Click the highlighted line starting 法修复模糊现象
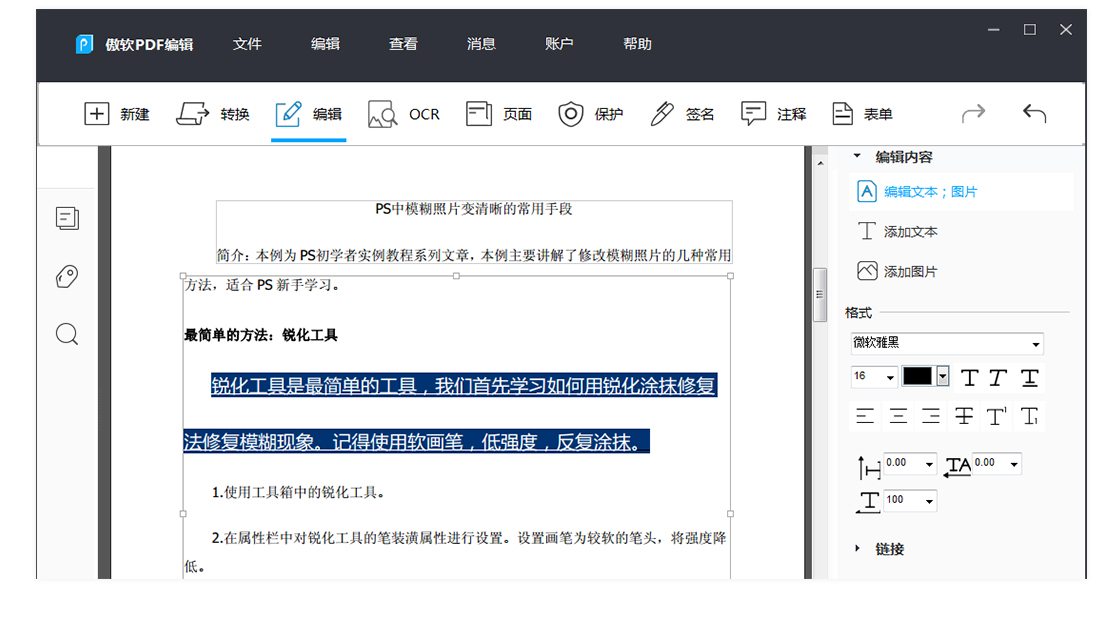Image resolution: width=1120 pixels, height=620 pixels. coord(416,442)
